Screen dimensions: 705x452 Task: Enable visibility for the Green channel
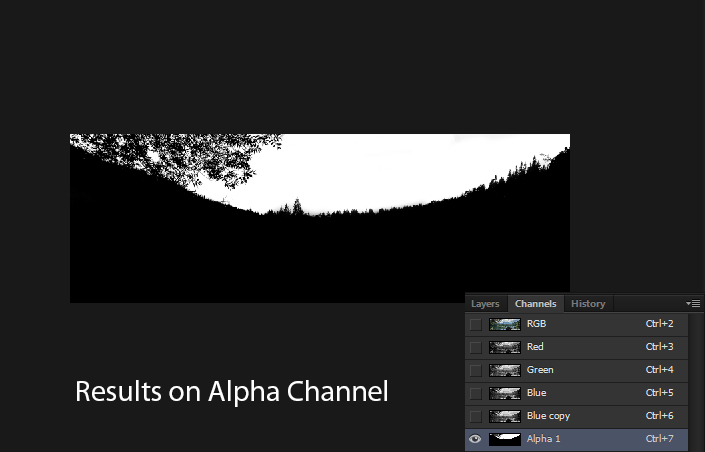475,370
